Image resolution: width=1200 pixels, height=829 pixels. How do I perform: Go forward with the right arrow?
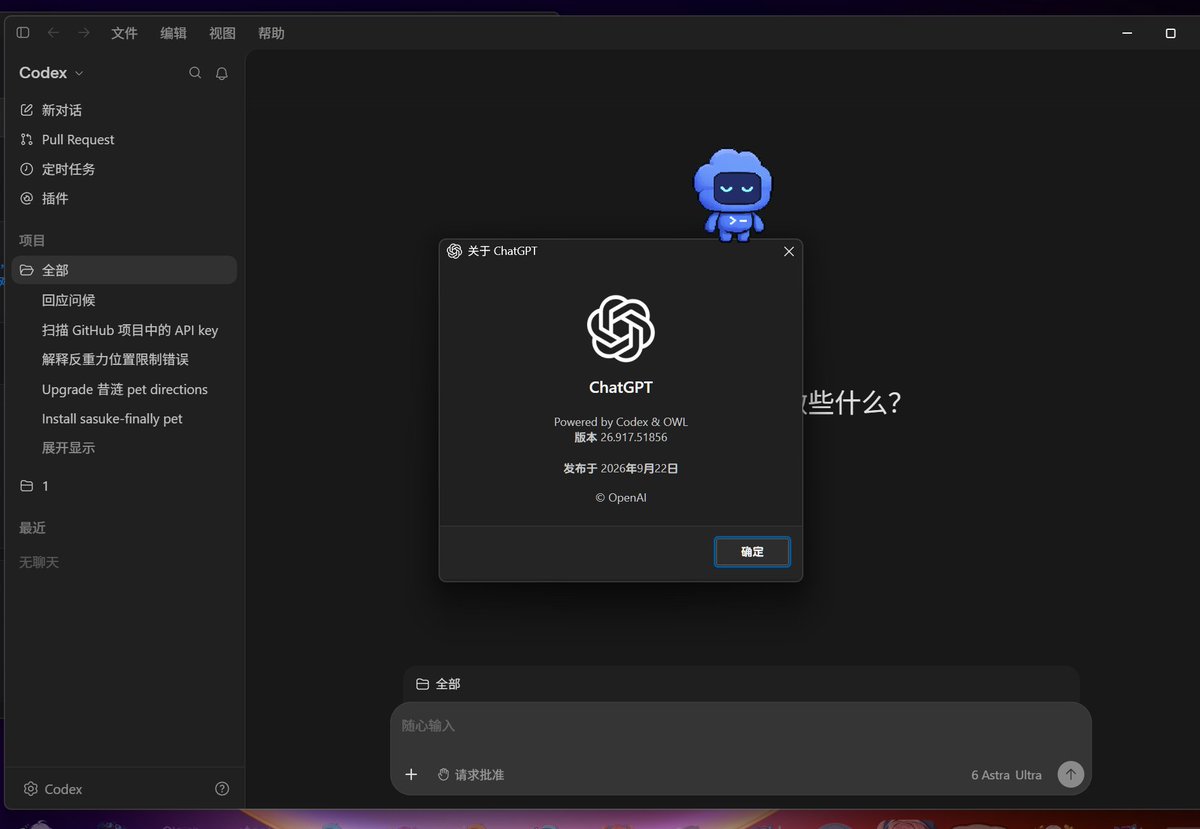pos(84,33)
